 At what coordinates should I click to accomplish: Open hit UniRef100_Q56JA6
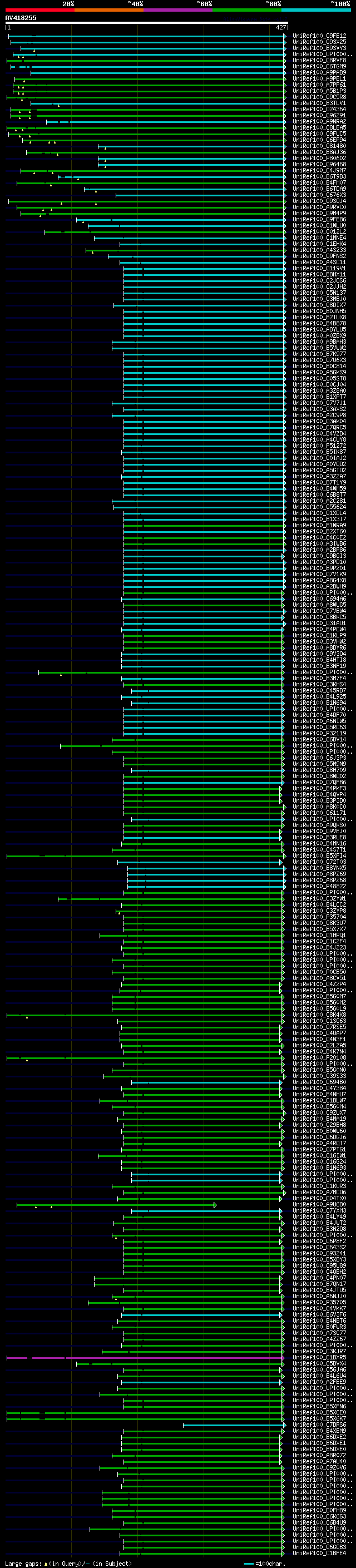pyautogui.click(x=319, y=1369)
